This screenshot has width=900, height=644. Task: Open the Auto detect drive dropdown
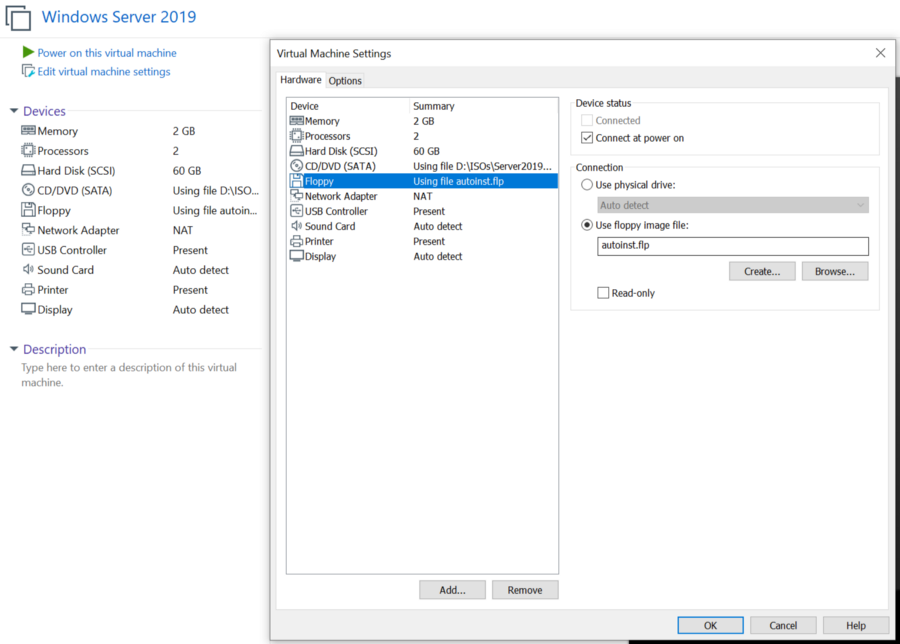tap(732, 205)
